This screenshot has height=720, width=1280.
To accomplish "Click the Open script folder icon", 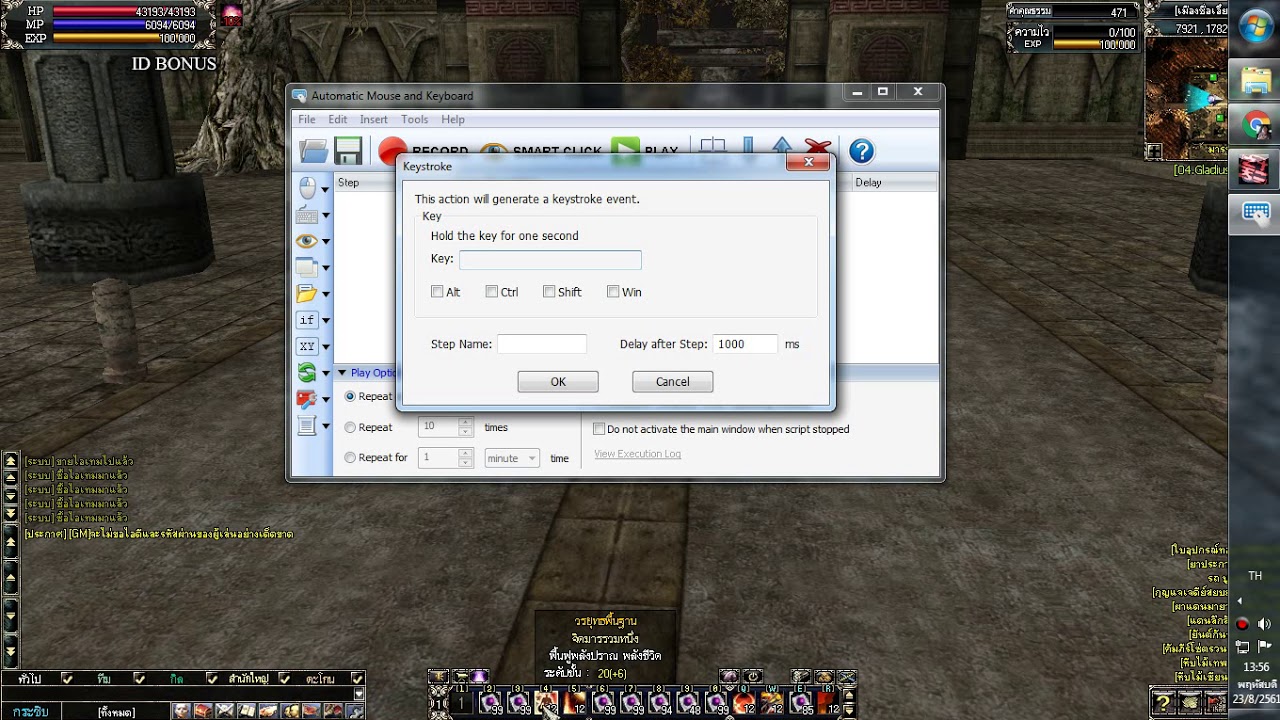I will point(314,151).
